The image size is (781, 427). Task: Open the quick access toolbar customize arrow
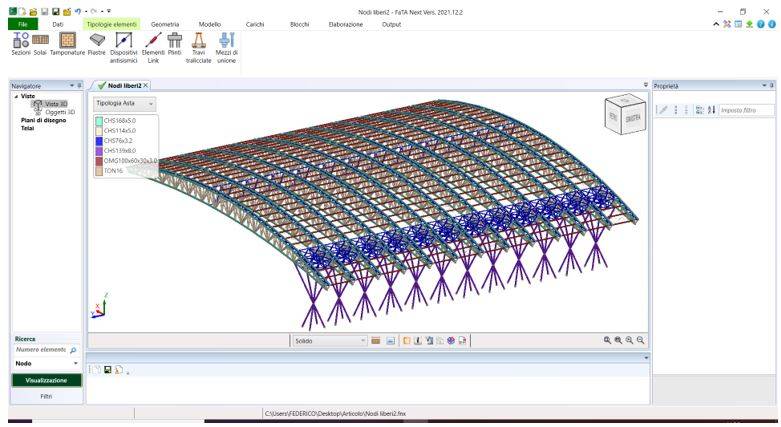pos(109,11)
